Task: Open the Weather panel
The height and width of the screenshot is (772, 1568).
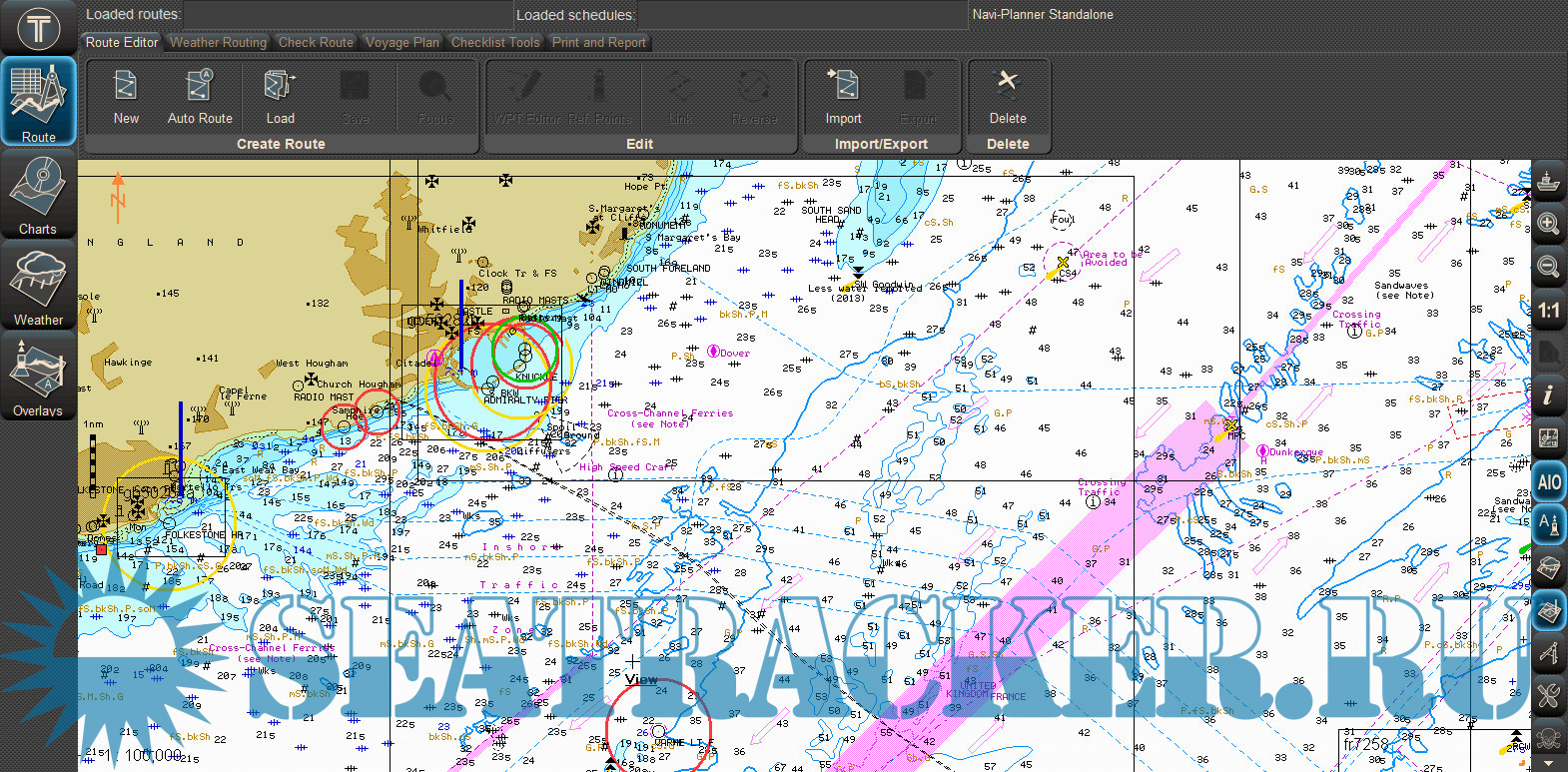Action: (38, 286)
